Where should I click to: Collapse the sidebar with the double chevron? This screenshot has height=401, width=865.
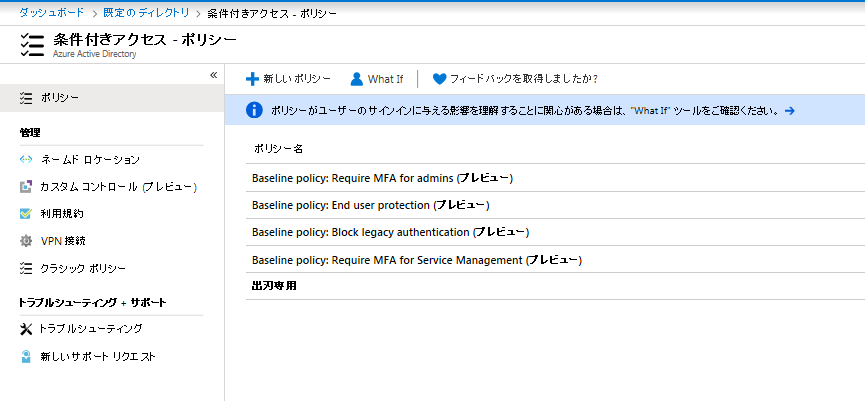[214, 75]
